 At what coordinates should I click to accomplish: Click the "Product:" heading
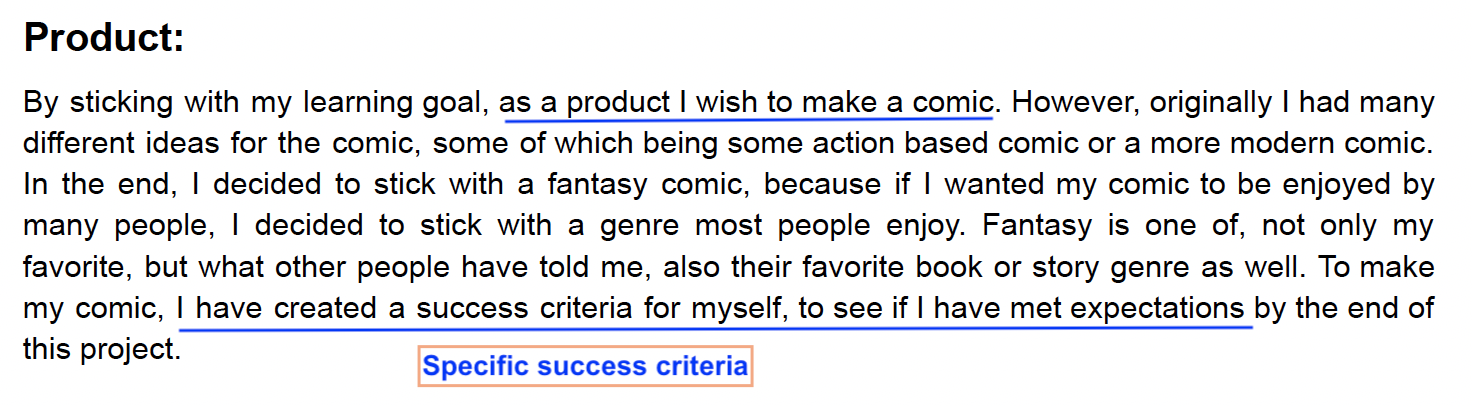[x=104, y=38]
